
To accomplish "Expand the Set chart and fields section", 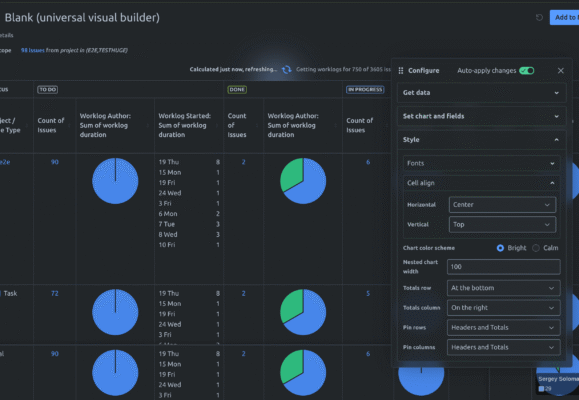I will coord(482,116).
